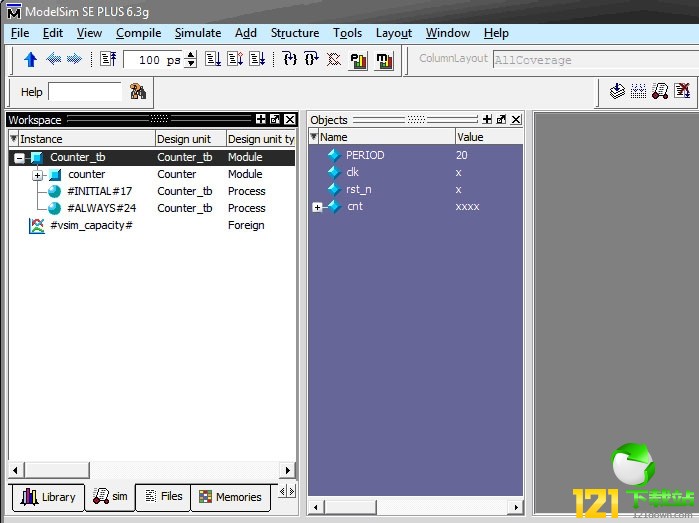
Task: Undock the Workspace pane
Action: [x=275, y=119]
